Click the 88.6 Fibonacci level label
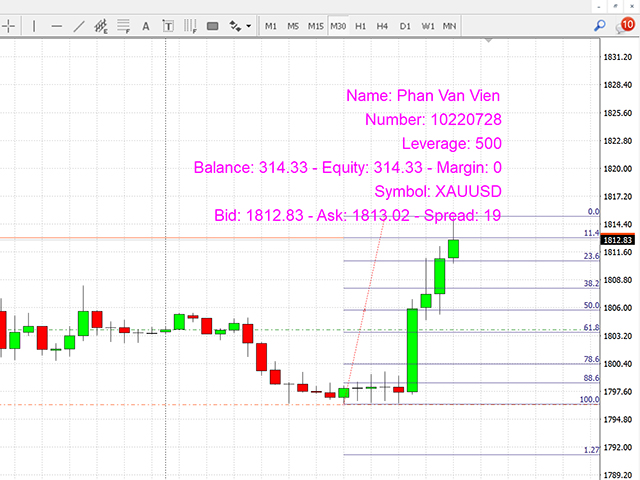Image resolution: width=640 pixels, height=480 pixels. click(591, 378)
